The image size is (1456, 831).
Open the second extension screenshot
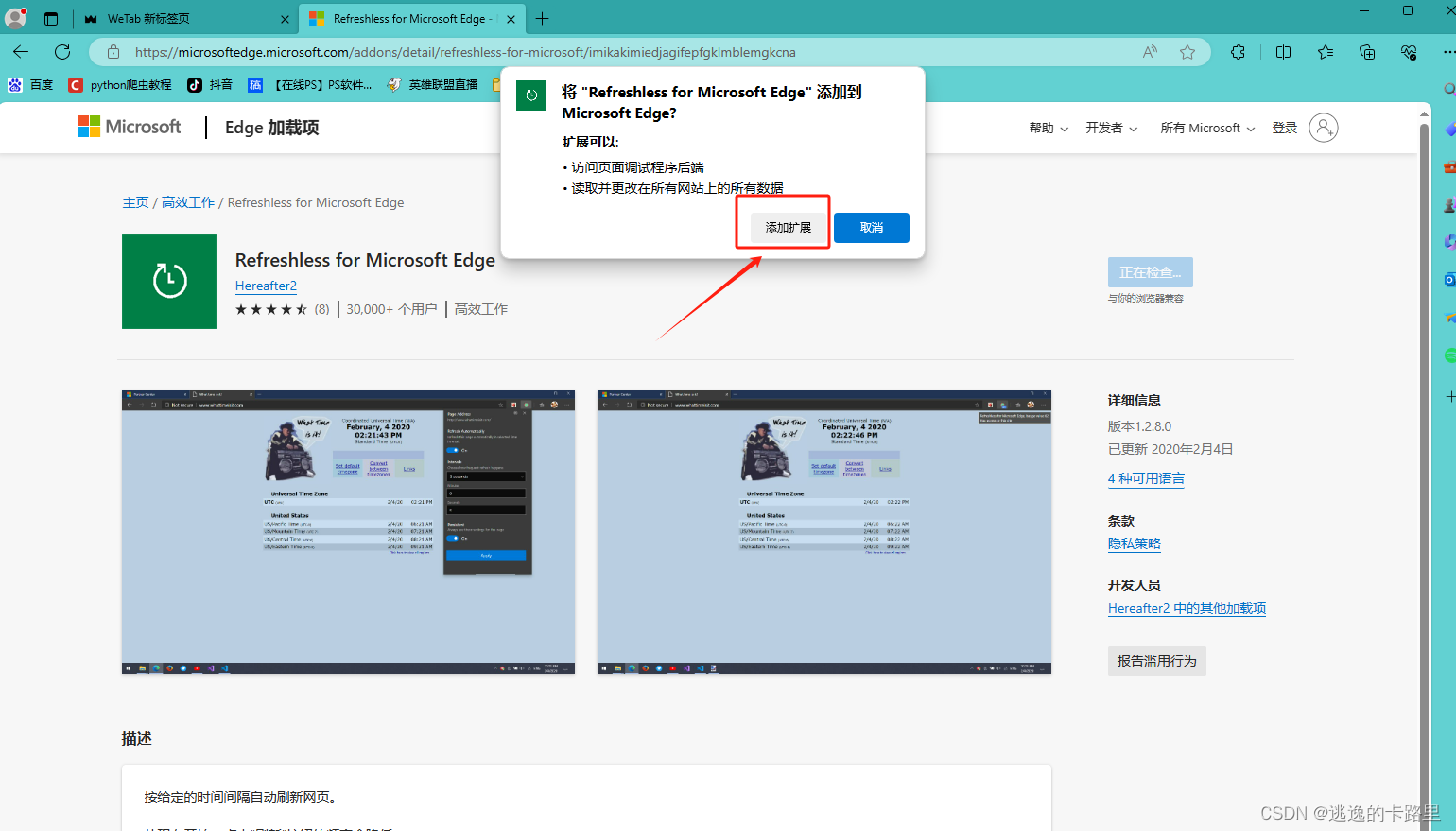pos(824,532)
